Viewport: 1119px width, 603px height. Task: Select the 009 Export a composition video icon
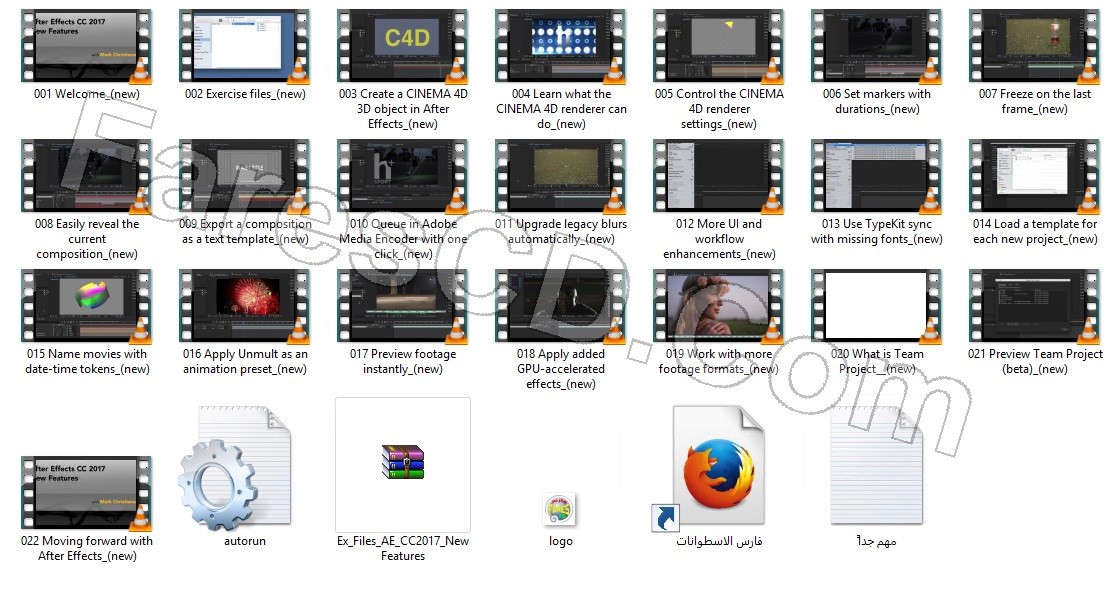[x=245, y=176]
